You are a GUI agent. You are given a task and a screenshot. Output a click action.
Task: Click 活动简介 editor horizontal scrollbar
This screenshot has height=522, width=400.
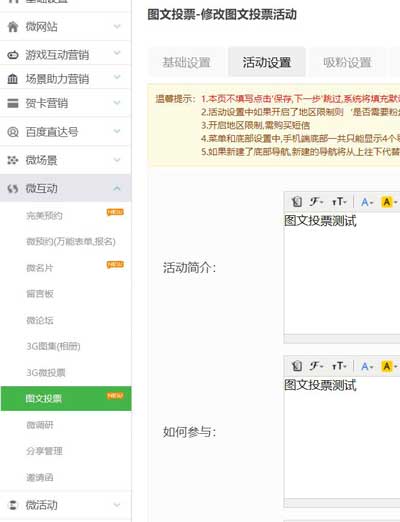(342, 339)
